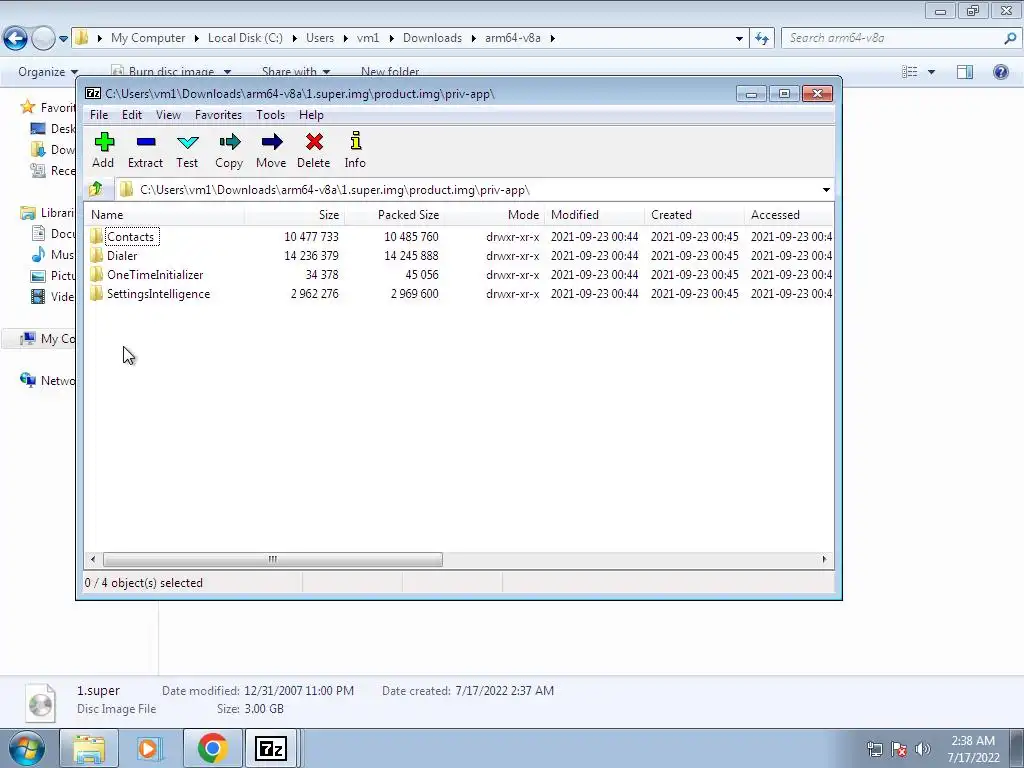This screenshot has height=768, width=1024.
Task: Expand the arrow after Downloads in breadcrumb
Action: click(473, 39)
